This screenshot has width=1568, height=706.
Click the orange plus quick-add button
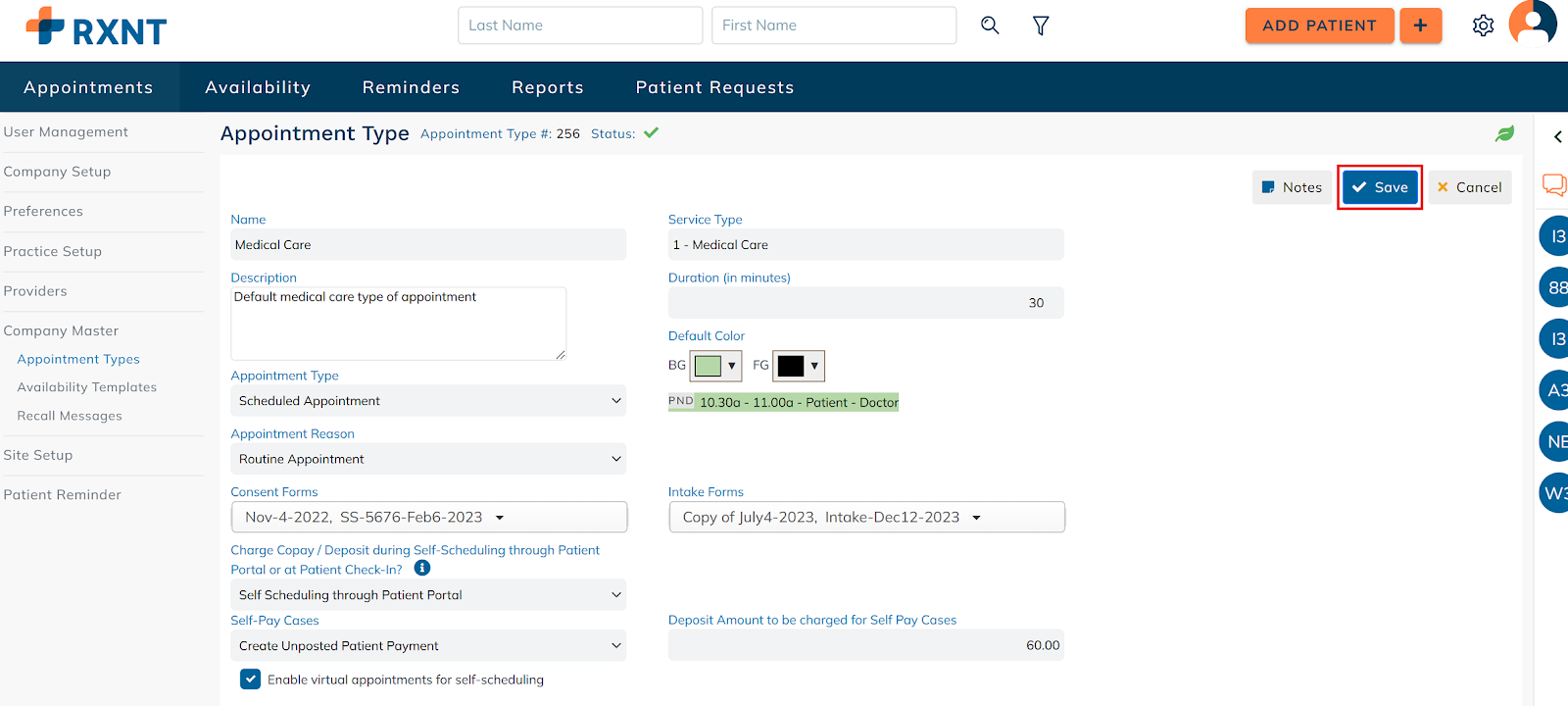click(1420, 25)
